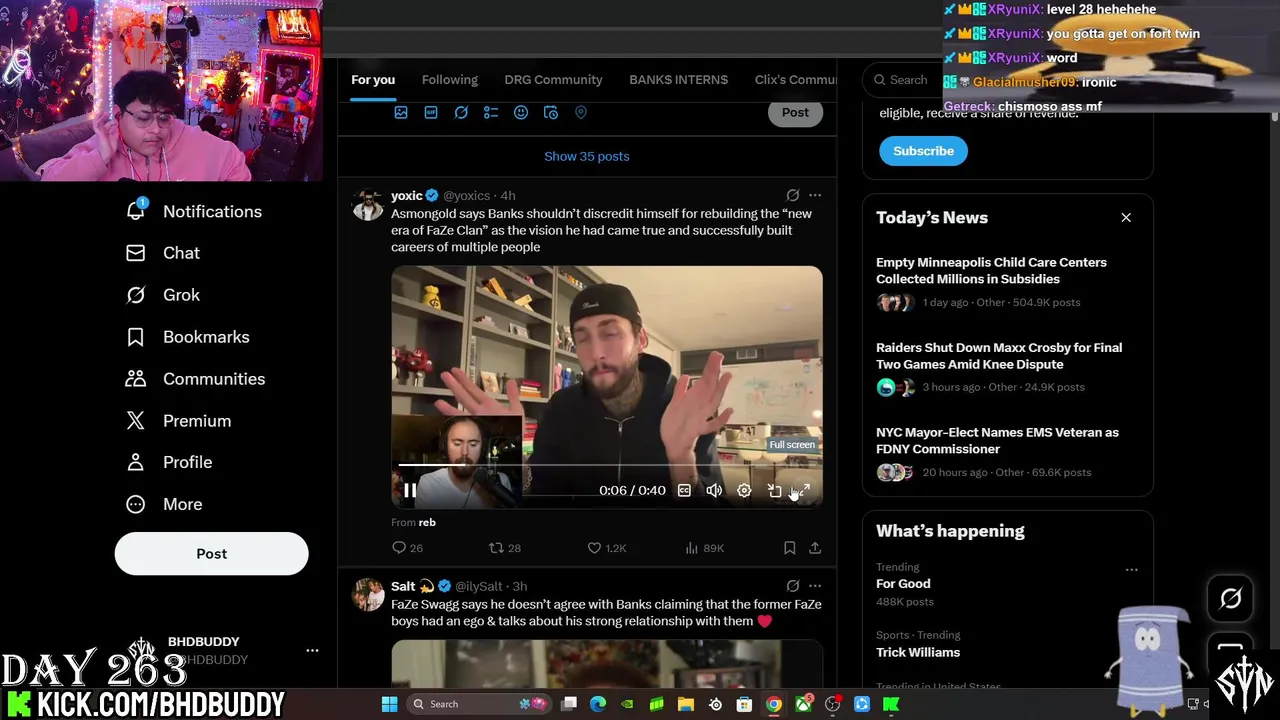
Task: Mute the video volume
Action: pyautogui.click(x=714, y=490)
